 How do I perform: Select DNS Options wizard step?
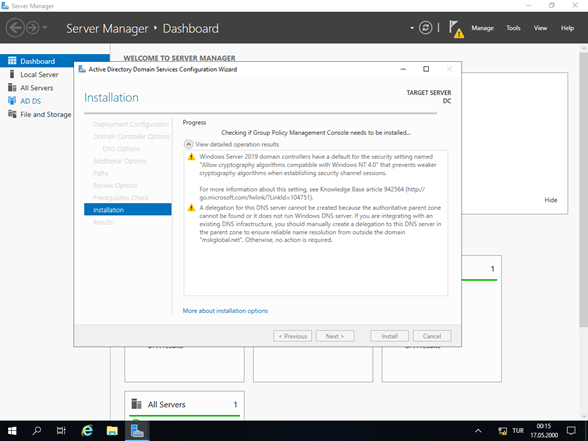tap(121, 149)
